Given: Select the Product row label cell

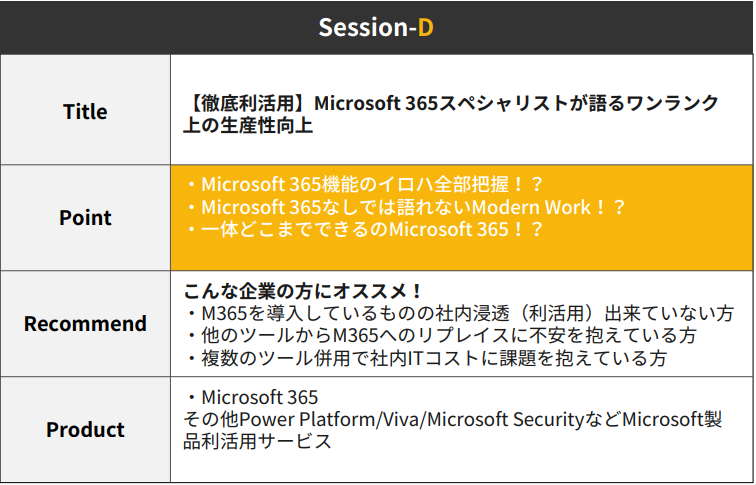Looking at the screenshot, I should 85,430.
